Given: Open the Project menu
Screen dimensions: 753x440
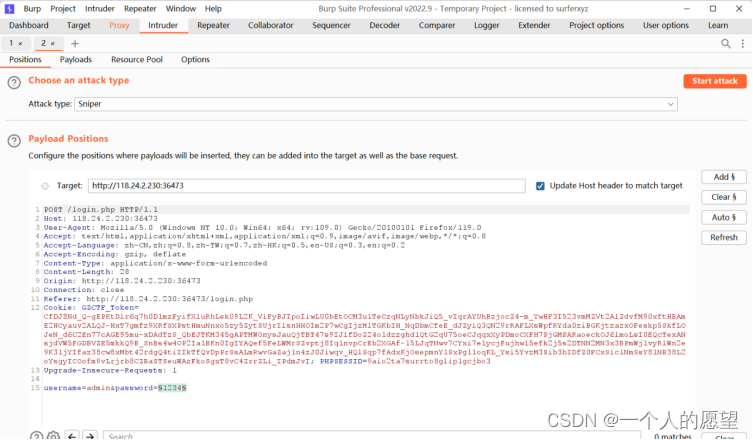Looking at the screenshot, I should tap(63, 9).
